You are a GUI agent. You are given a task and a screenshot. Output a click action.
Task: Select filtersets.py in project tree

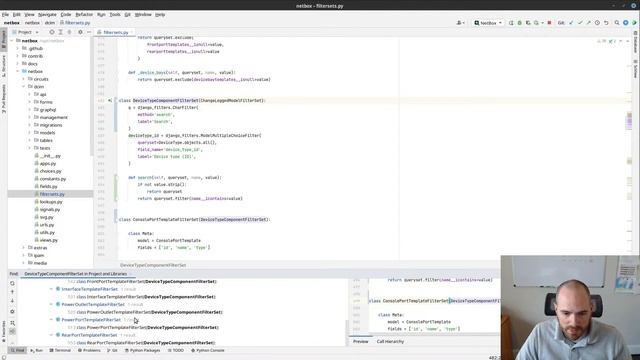(x=52, y=194)
